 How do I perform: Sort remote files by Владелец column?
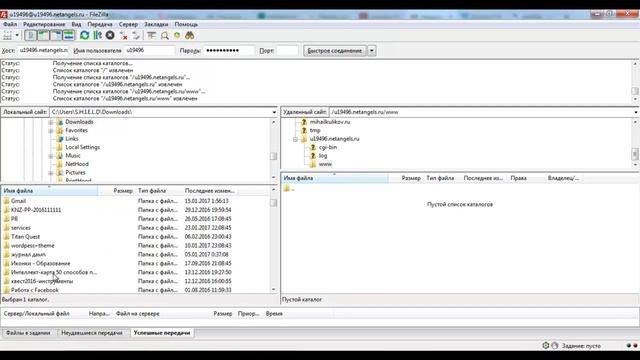pyautogui.click(x=563, y=178)
